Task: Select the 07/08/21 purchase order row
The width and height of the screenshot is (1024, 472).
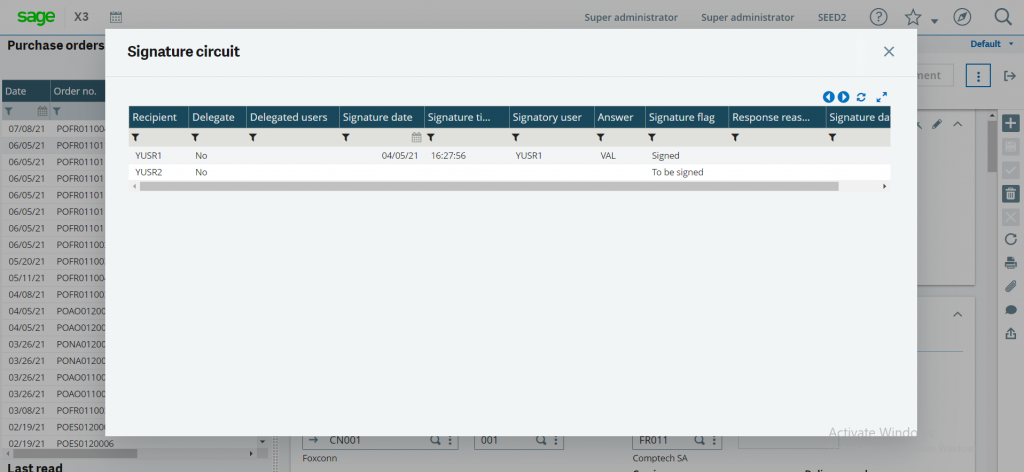Action: click(x=54, y=129)
